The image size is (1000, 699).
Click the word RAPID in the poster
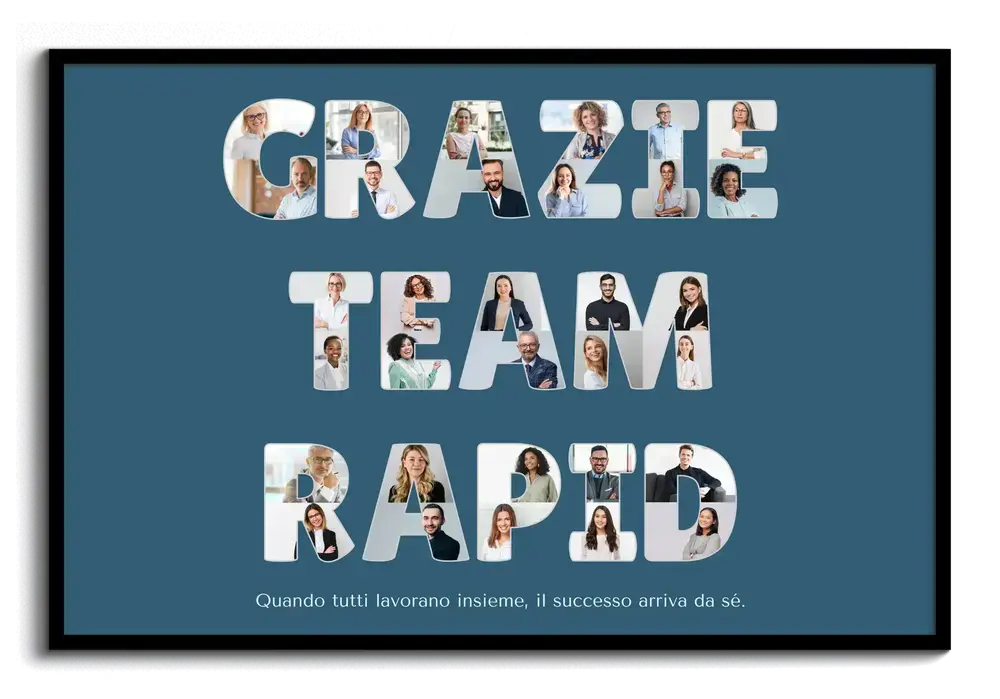click(501, 503)
